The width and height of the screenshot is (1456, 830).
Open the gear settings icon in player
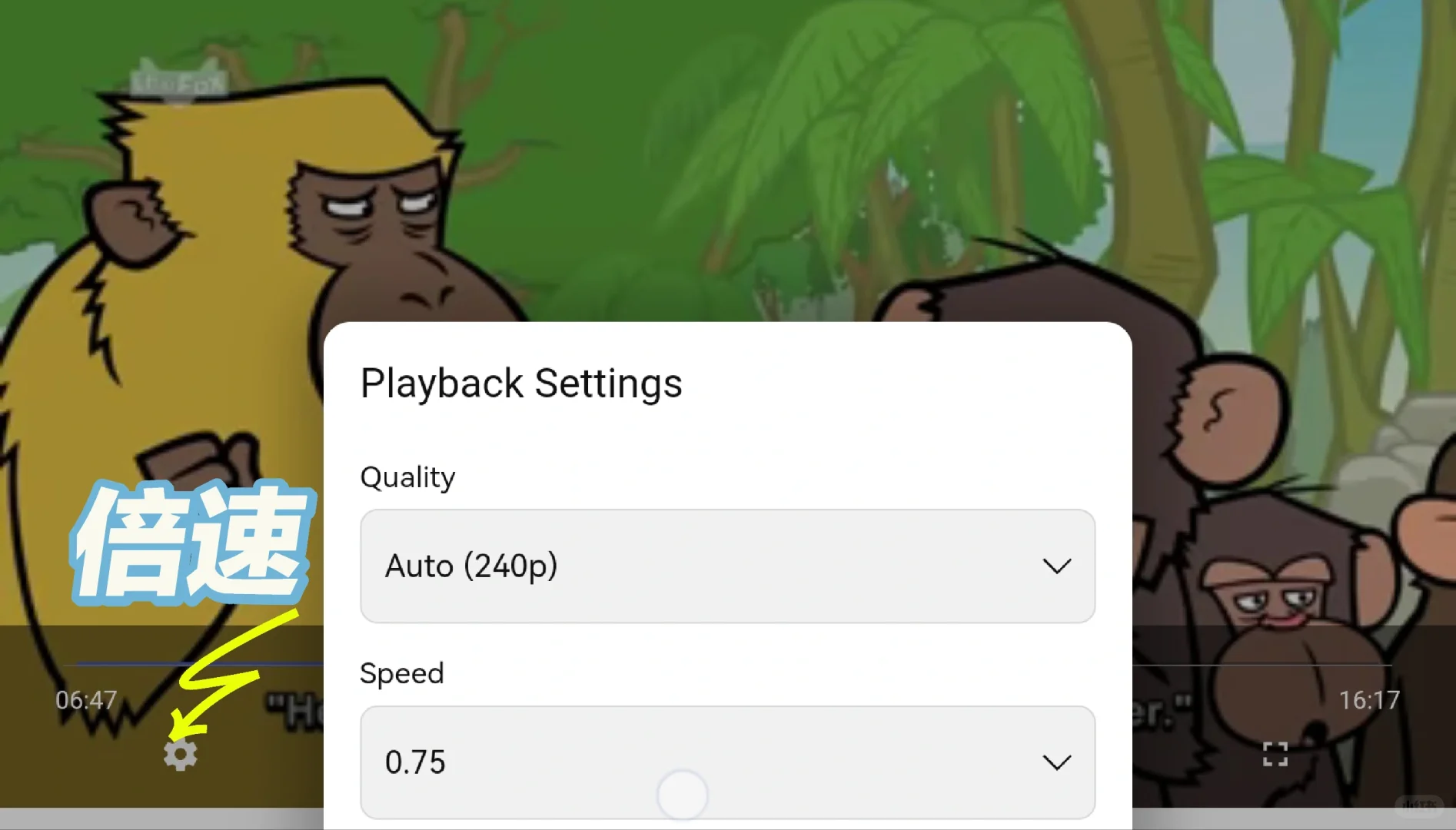(x=181, y=755)
